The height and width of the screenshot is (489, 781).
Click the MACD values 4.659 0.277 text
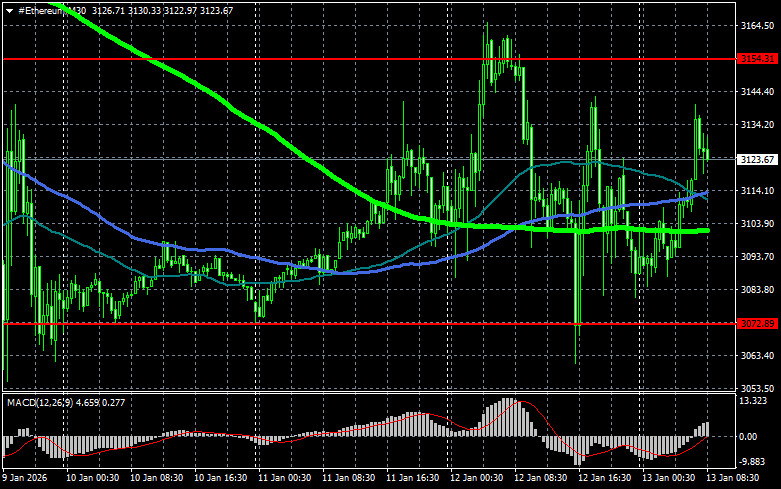click(101, 402)
